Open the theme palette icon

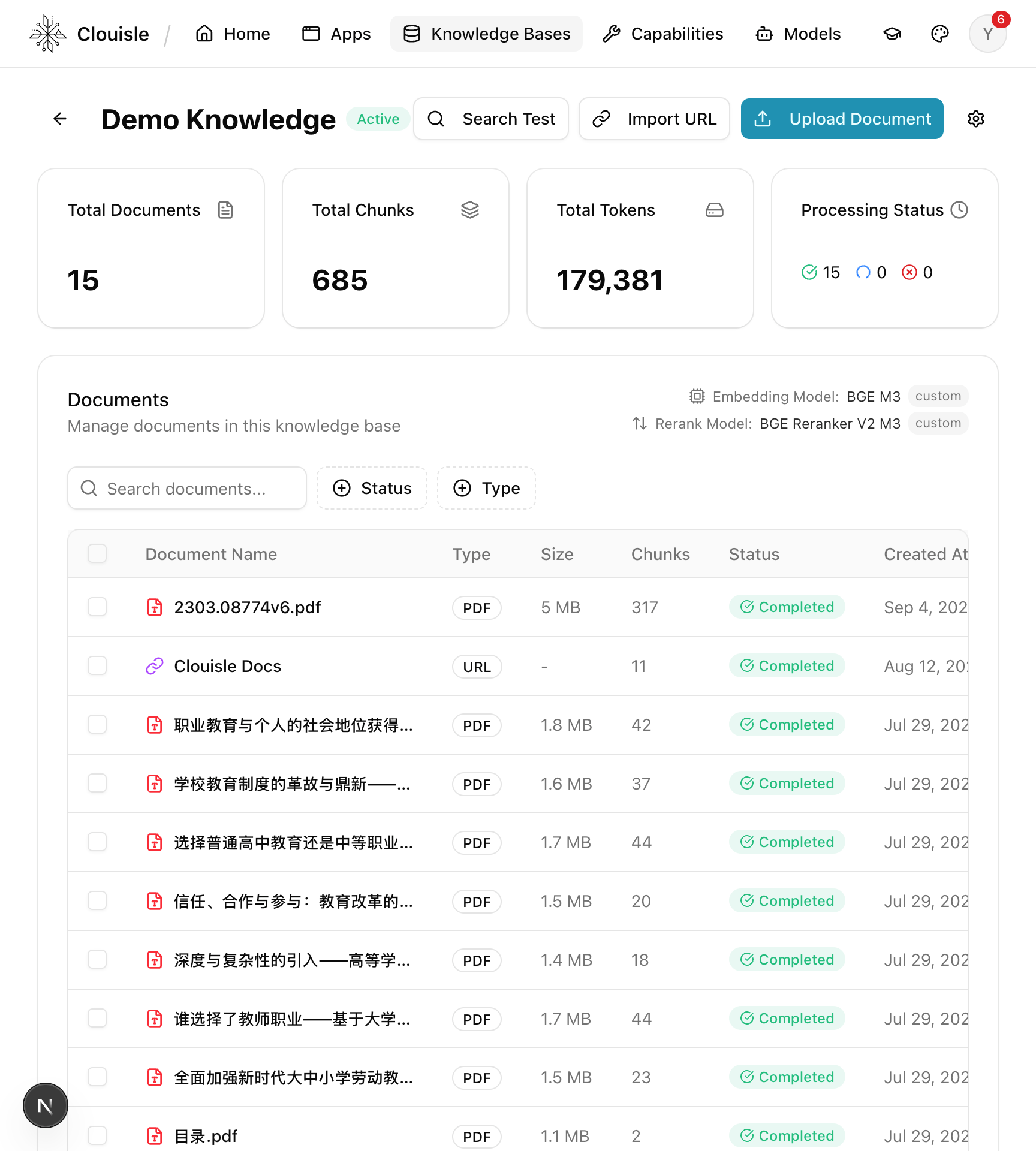tap(940, 34)
